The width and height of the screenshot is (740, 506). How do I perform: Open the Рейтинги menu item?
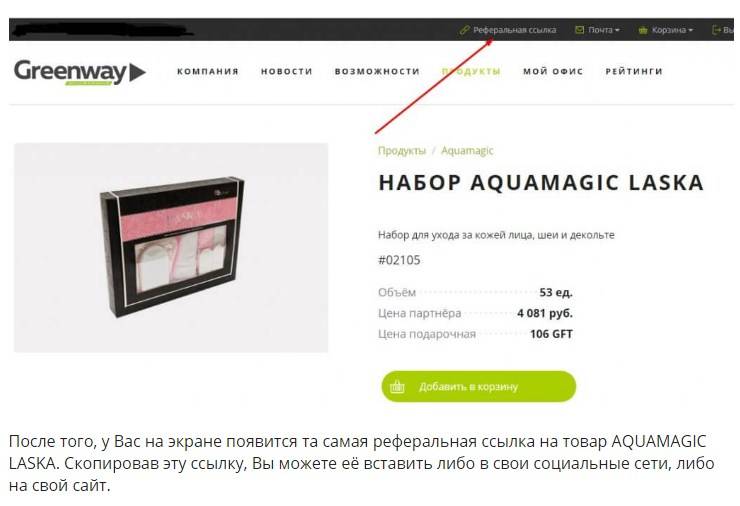pos(634,71)
